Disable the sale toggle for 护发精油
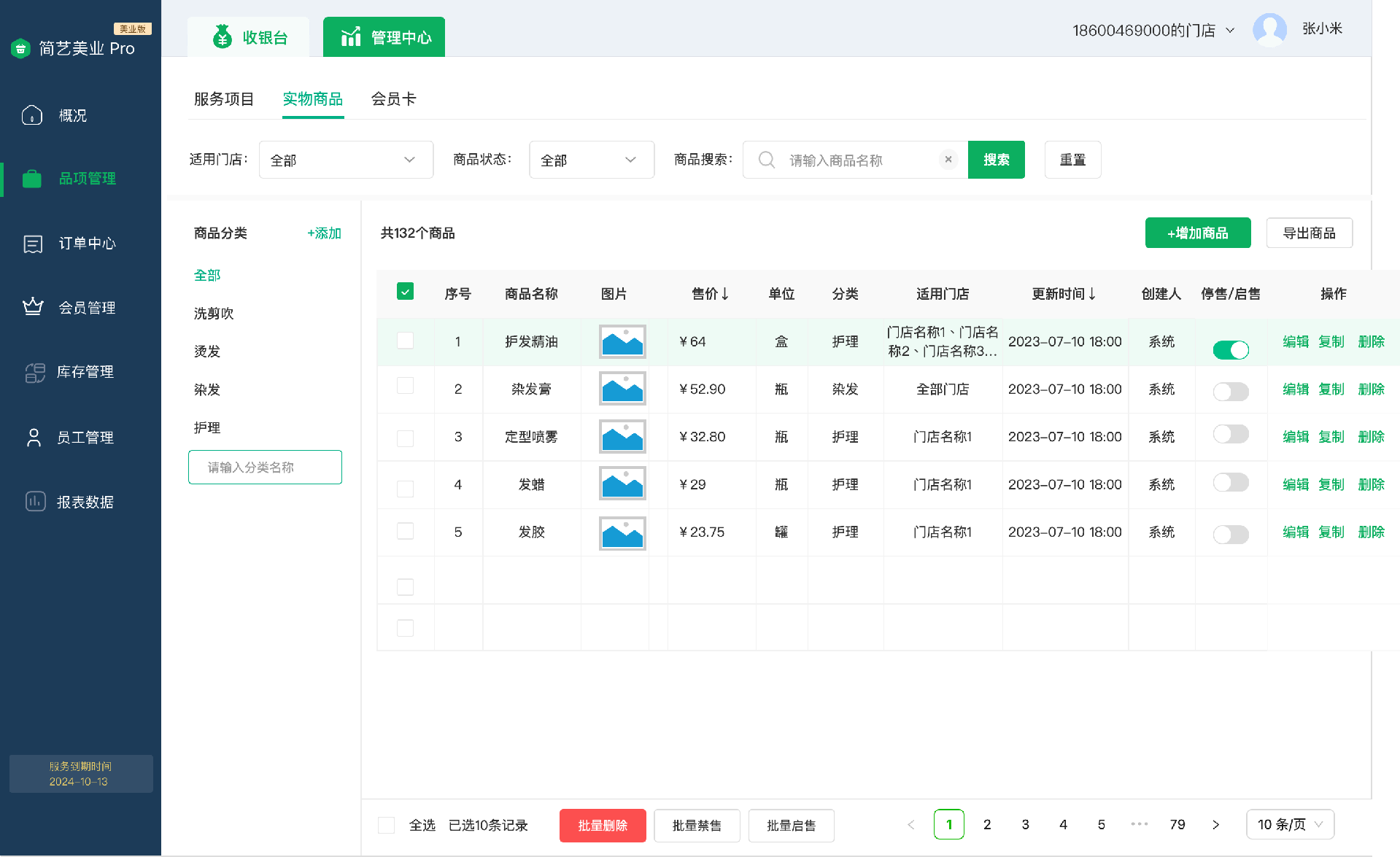The width and height of the screenshot is (1400, 857). (1230, 350)
